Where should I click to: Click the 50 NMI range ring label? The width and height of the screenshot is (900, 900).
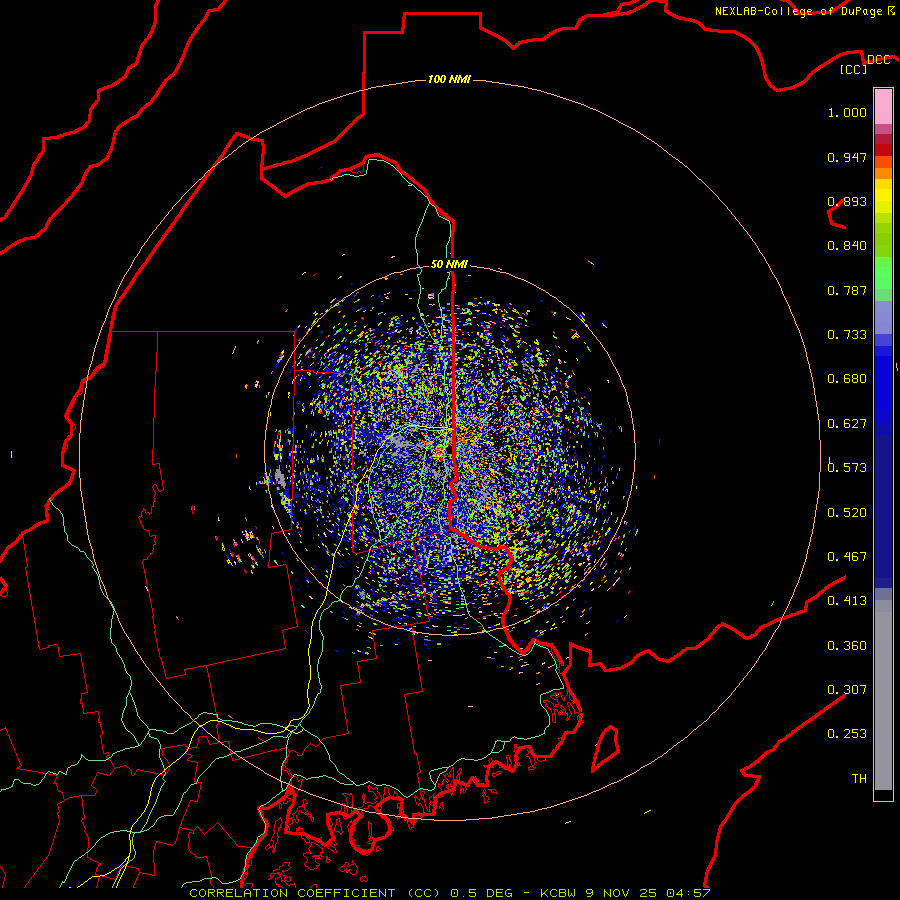click(x=449, y=264)
